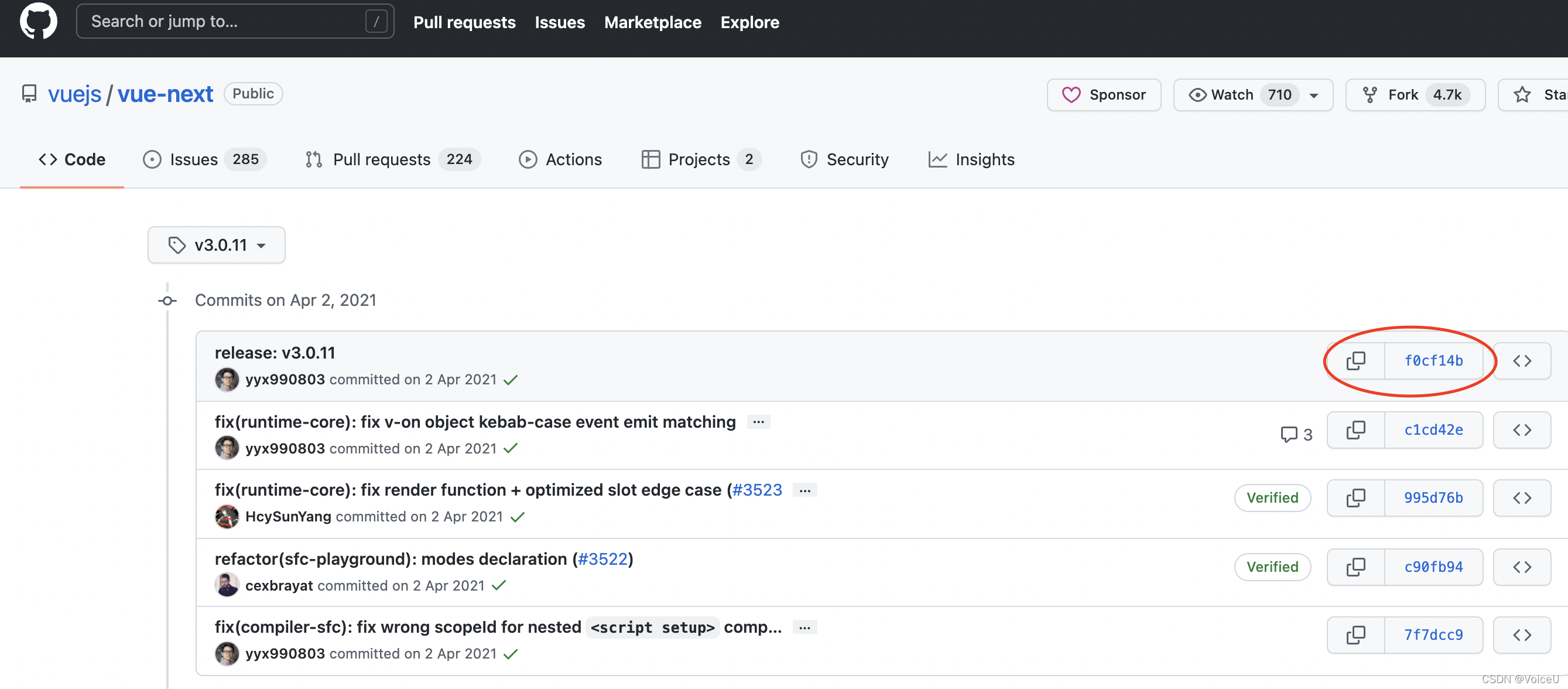Copy full SHA for commit 995d76b
Screen dimensions: 1568x689
click(x=1355, y=498)
